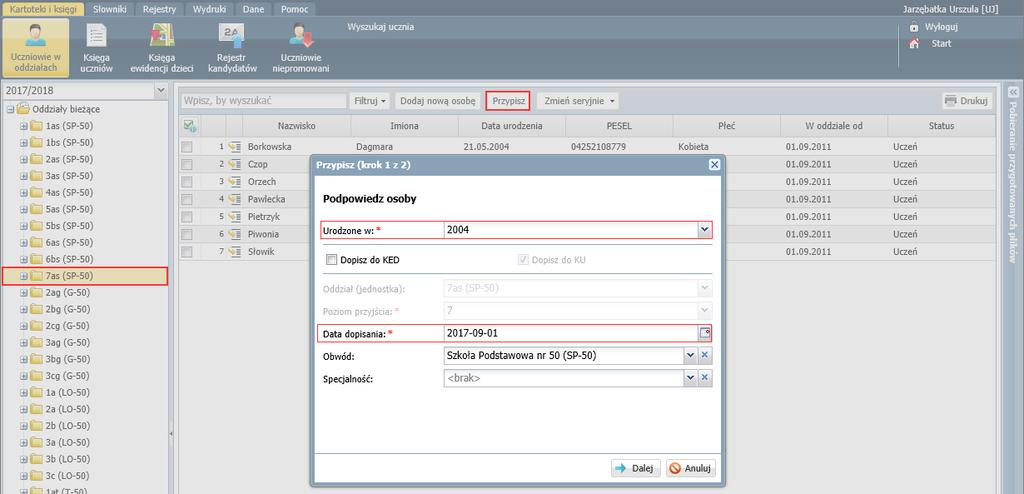
Task: Select 1a (LO-50) in class tree
Action: pyautogui.click(x=66, y=393)
